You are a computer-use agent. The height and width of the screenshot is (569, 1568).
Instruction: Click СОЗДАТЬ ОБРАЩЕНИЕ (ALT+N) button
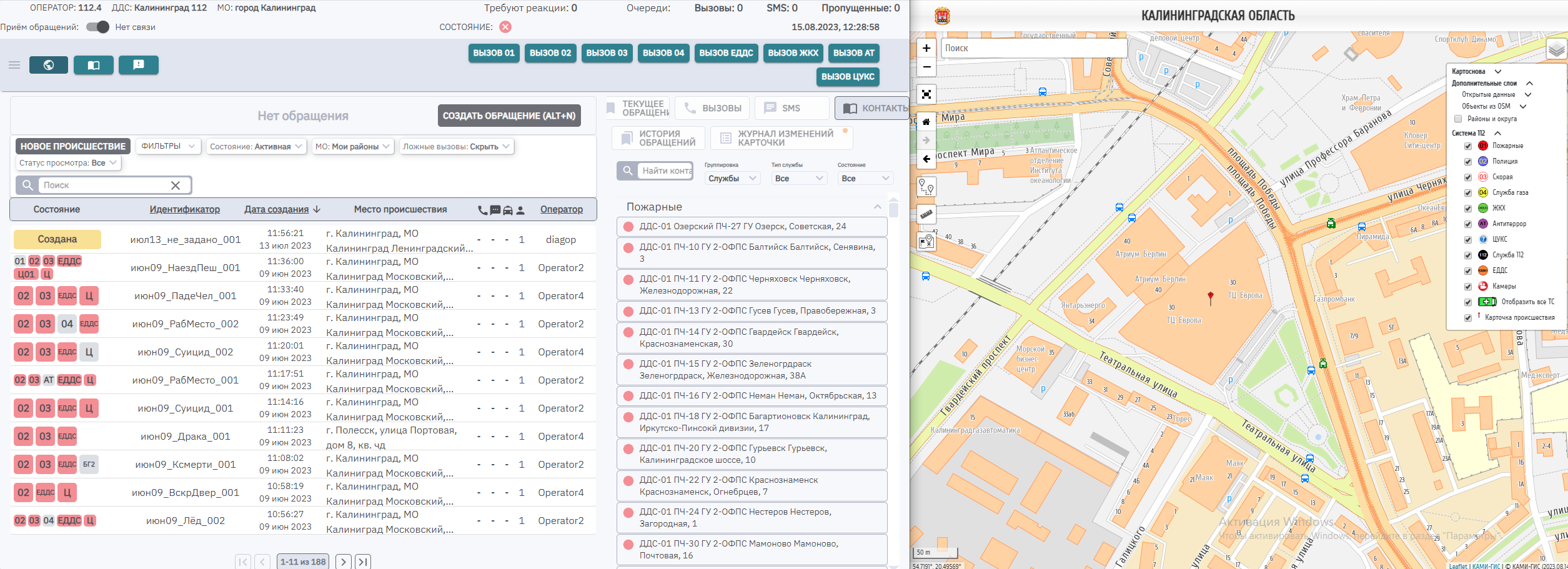[x=509, y=116]
